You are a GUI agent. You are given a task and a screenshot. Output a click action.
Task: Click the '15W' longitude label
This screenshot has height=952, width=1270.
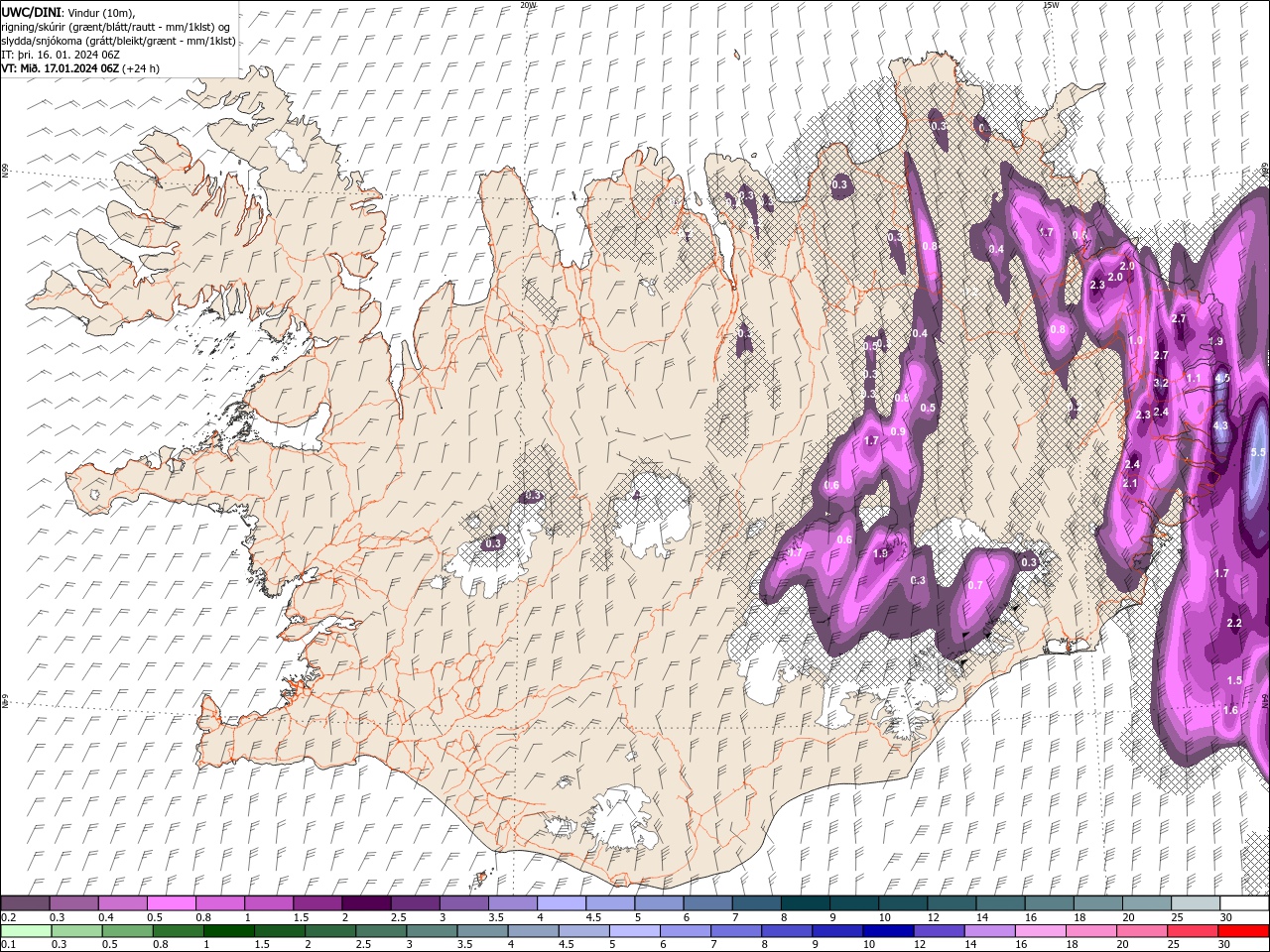(x=1051, y=5)
